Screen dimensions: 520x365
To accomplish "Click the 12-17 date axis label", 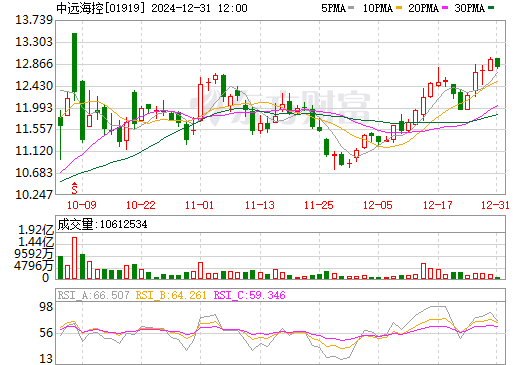I will [437, 205].
